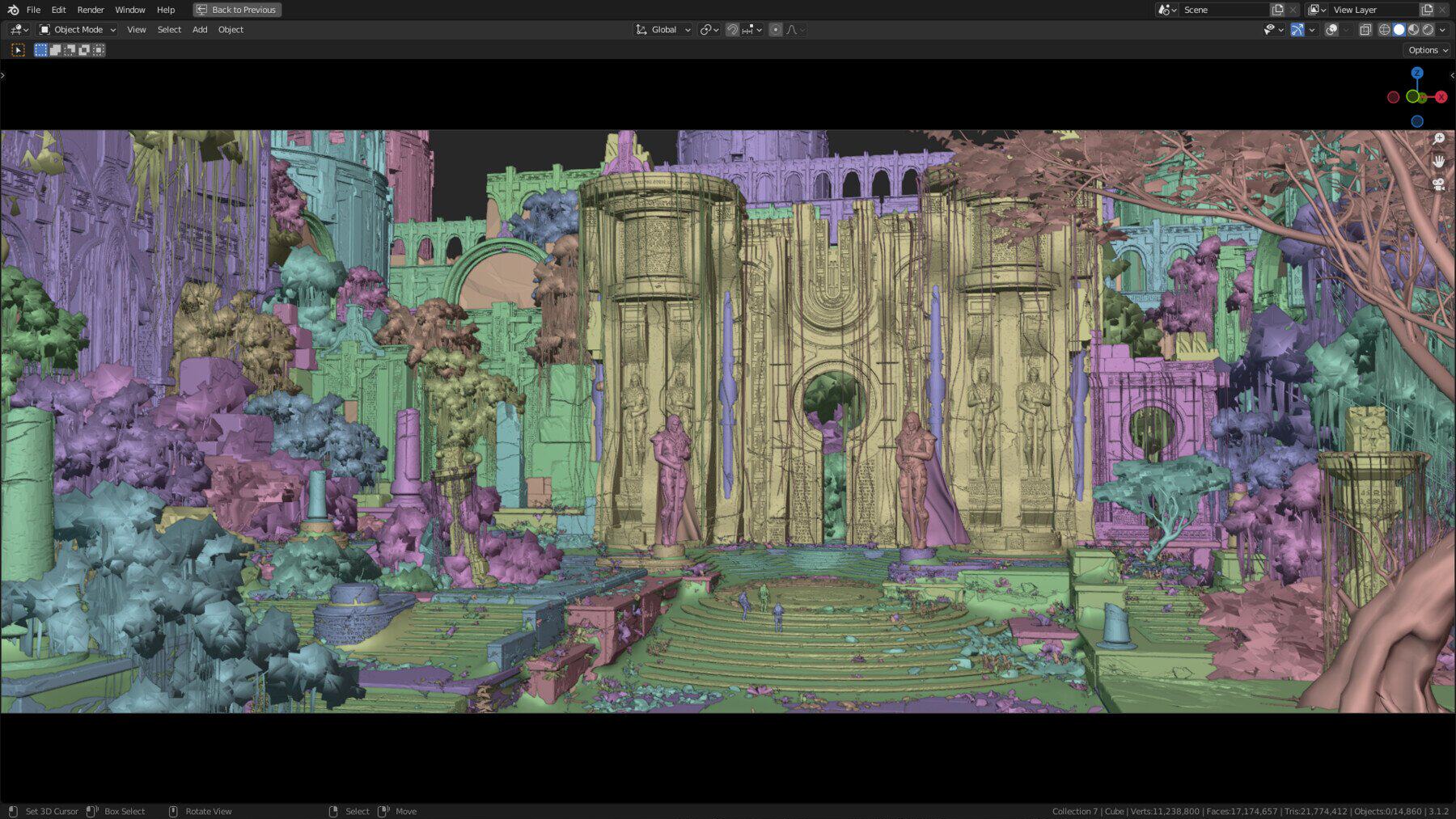
Task: Choose 'Set new selection' mode icon
Action: pos(40,50)
